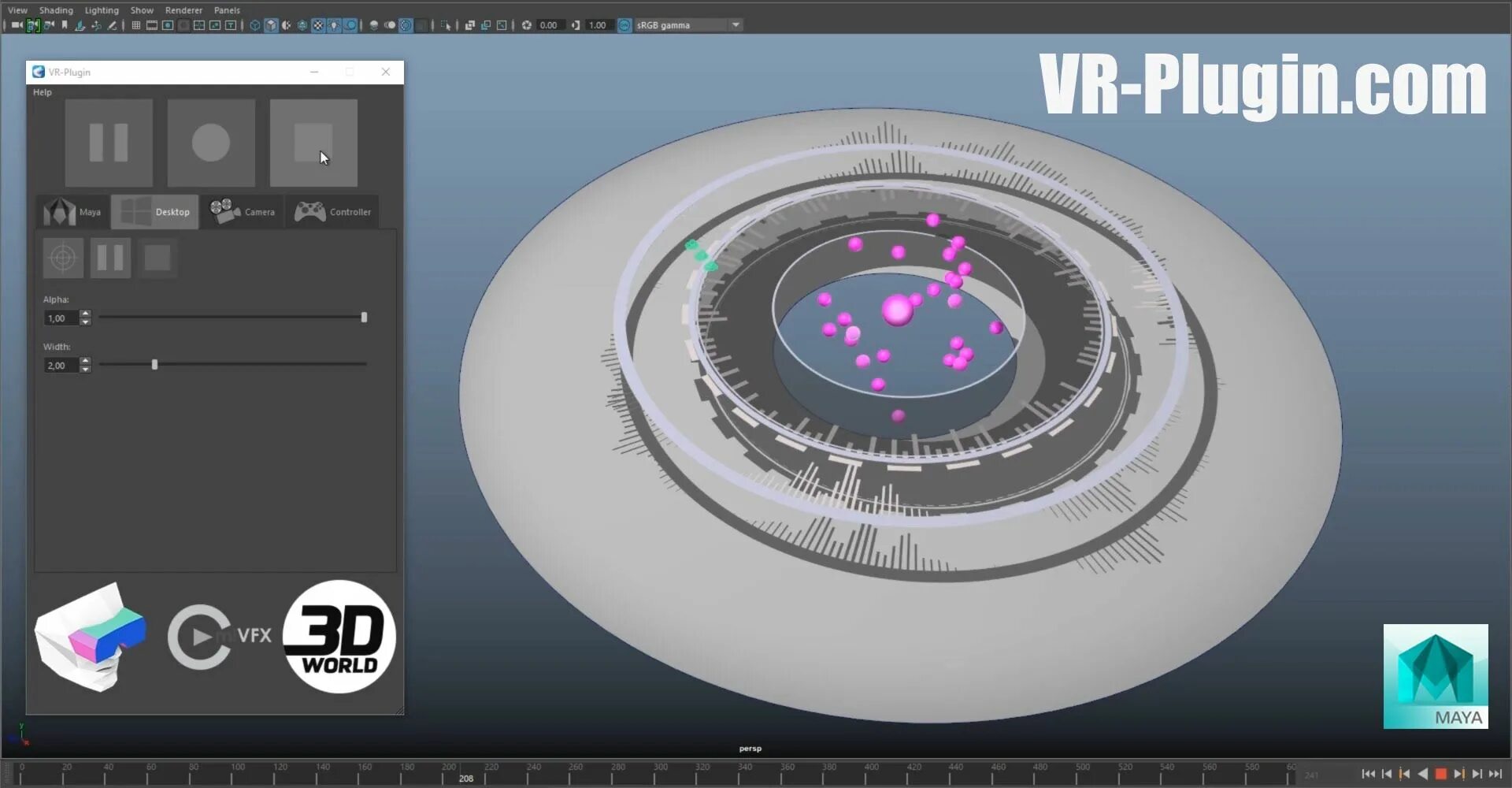Open the Renderer menu

pos(183,10)
